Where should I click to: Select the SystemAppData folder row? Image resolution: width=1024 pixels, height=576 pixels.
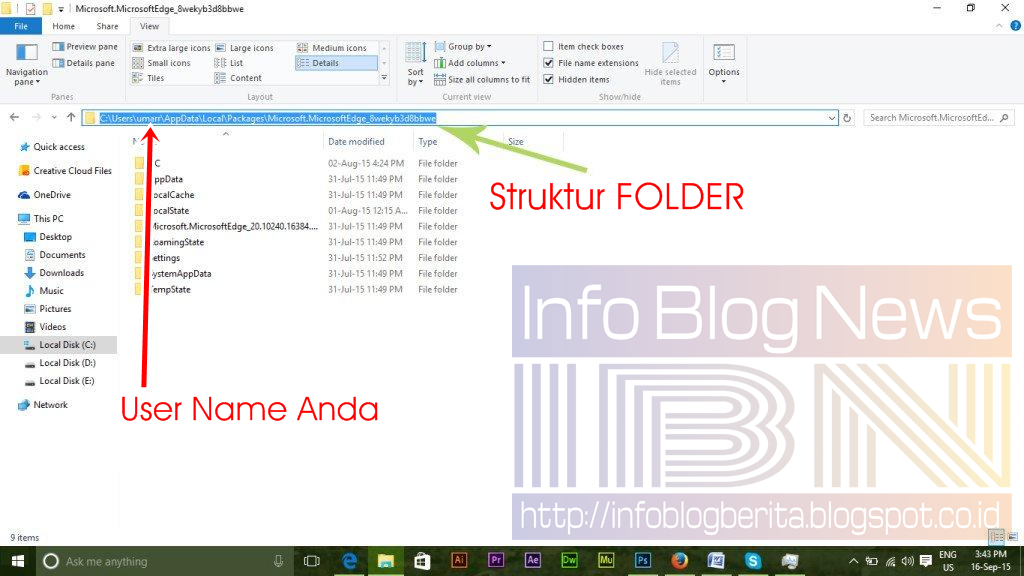(297, 274)
